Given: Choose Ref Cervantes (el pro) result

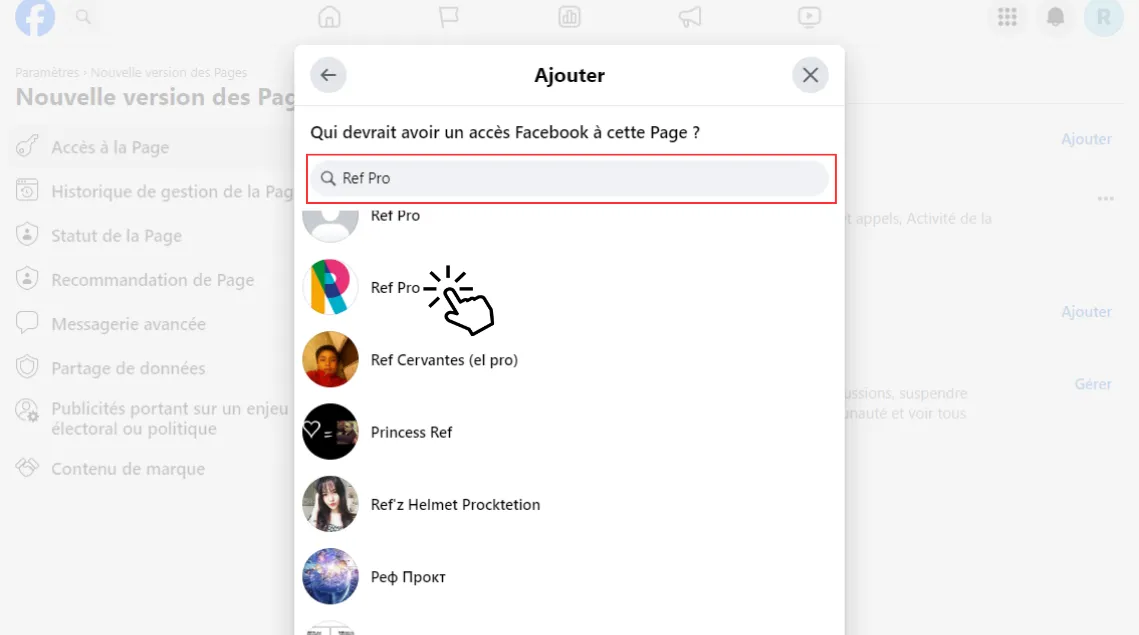Looking at the screenshot, I should coord(444,360).
